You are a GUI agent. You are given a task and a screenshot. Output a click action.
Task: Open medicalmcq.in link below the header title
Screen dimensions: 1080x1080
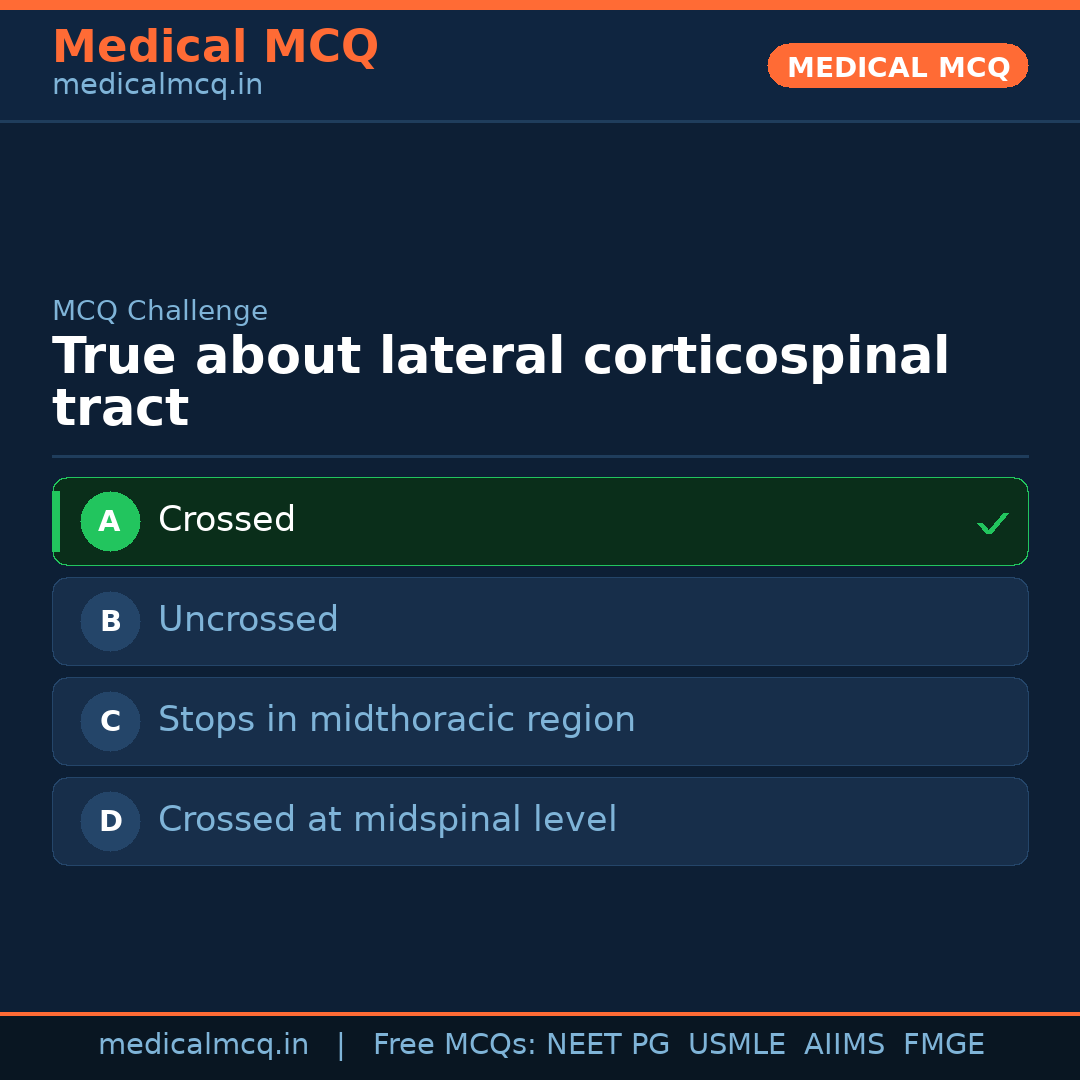pyautogui.click(x=157, y=86)
